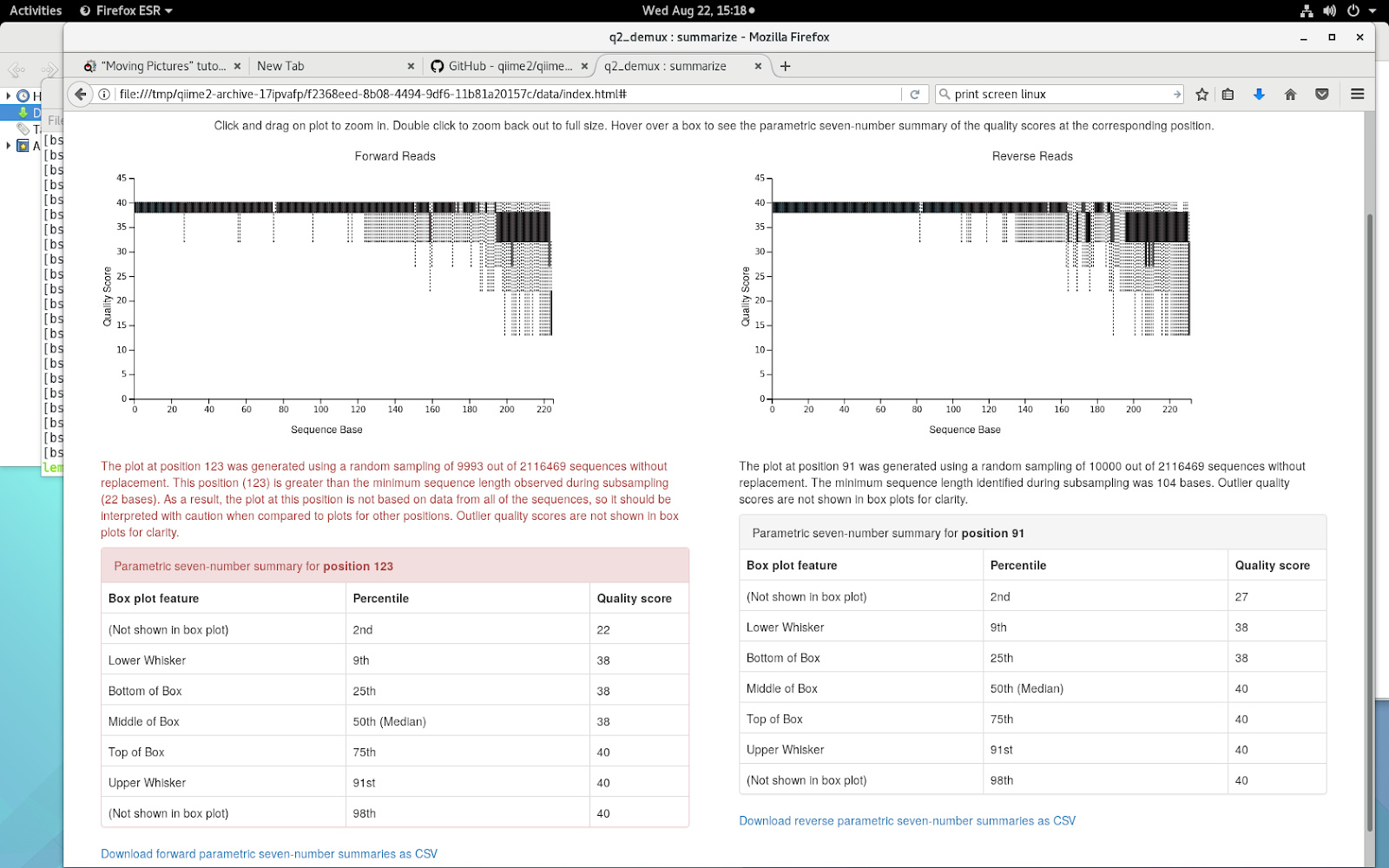Click the site information icon in URL bar
The height and width of the screenshot is (868, 1389).
pyautogui.click(x=104, y=94)
